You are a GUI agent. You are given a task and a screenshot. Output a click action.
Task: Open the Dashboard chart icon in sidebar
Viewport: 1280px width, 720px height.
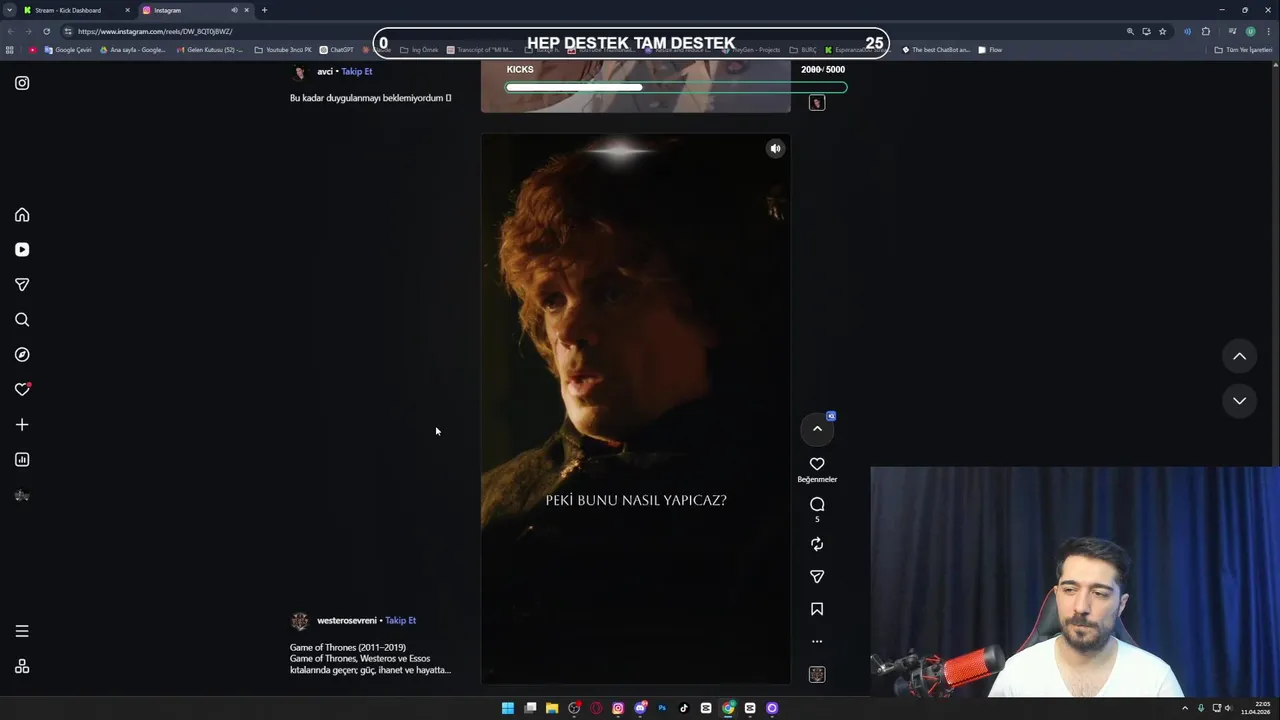pos(22,460)
